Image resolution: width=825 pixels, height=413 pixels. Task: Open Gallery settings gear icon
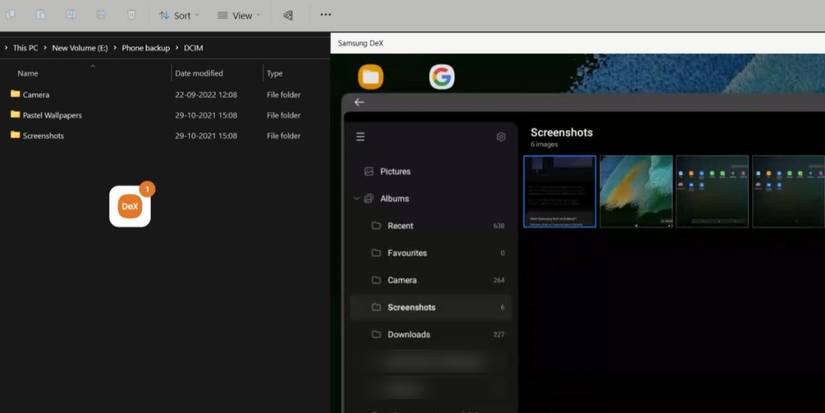(501, 137)
